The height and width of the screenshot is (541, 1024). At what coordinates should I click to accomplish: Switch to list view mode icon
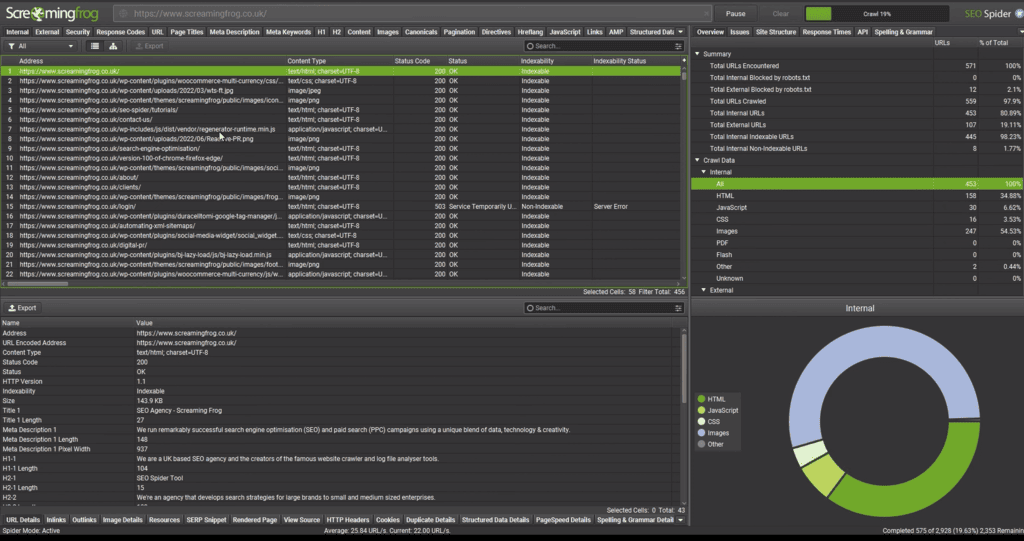point(95,46)
